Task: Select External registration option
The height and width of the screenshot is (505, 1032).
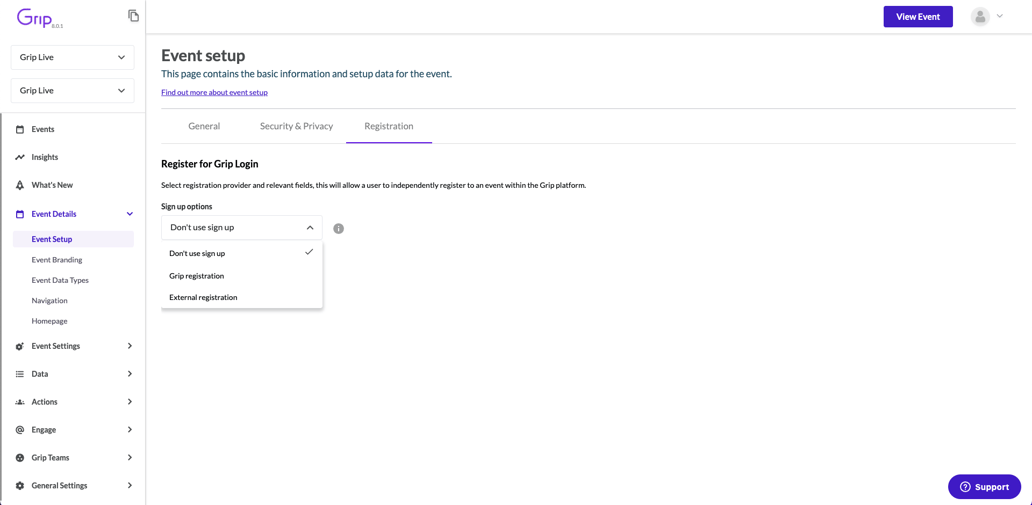Action: point(203,297)
